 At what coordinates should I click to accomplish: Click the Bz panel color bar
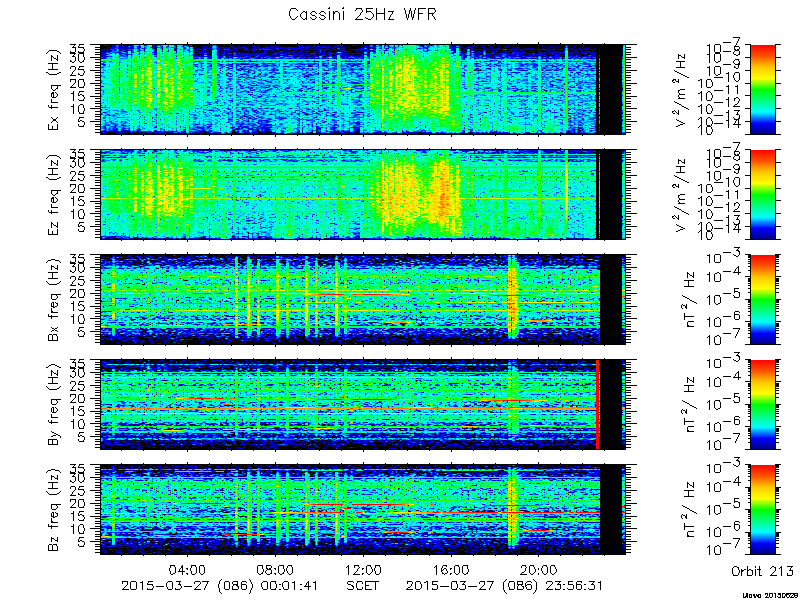762,509
